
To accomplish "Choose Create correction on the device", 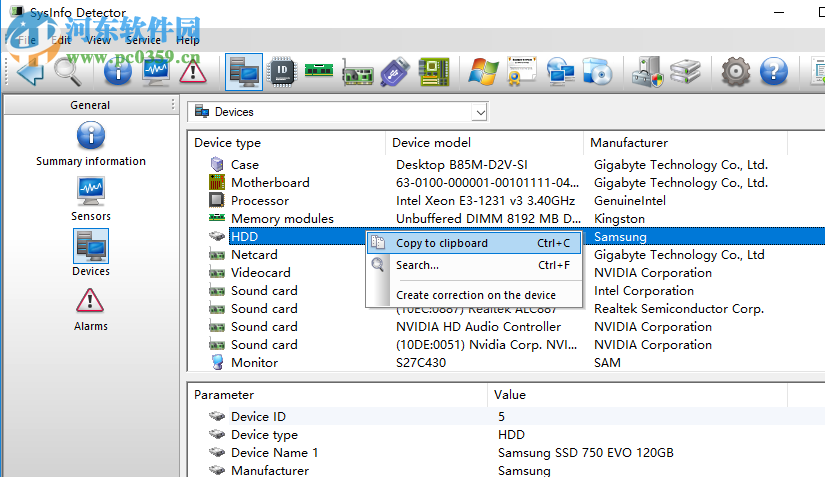I will click(474, 295).
